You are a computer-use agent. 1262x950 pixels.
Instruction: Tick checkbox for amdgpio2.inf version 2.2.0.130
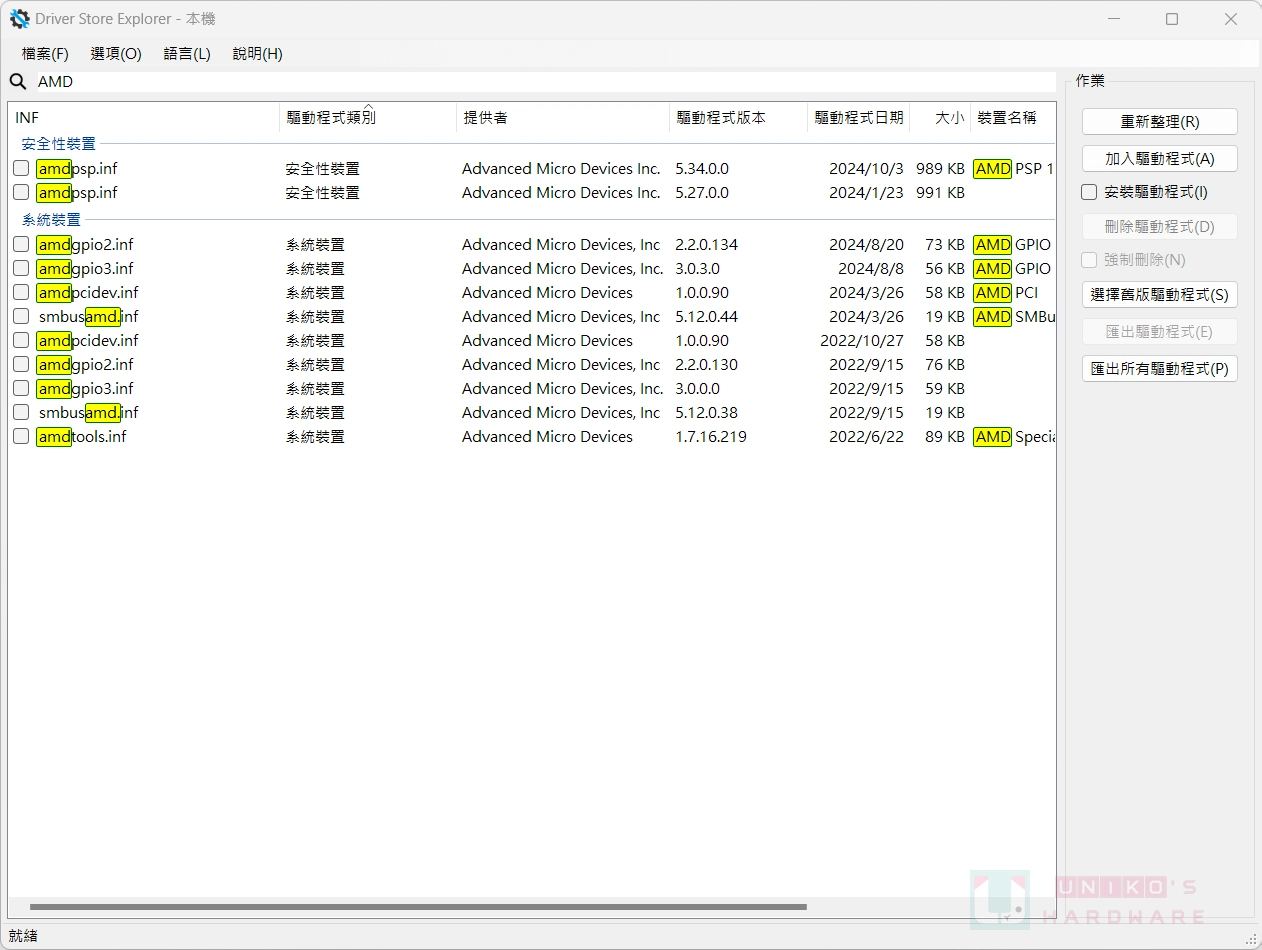[x=21, y=365]
